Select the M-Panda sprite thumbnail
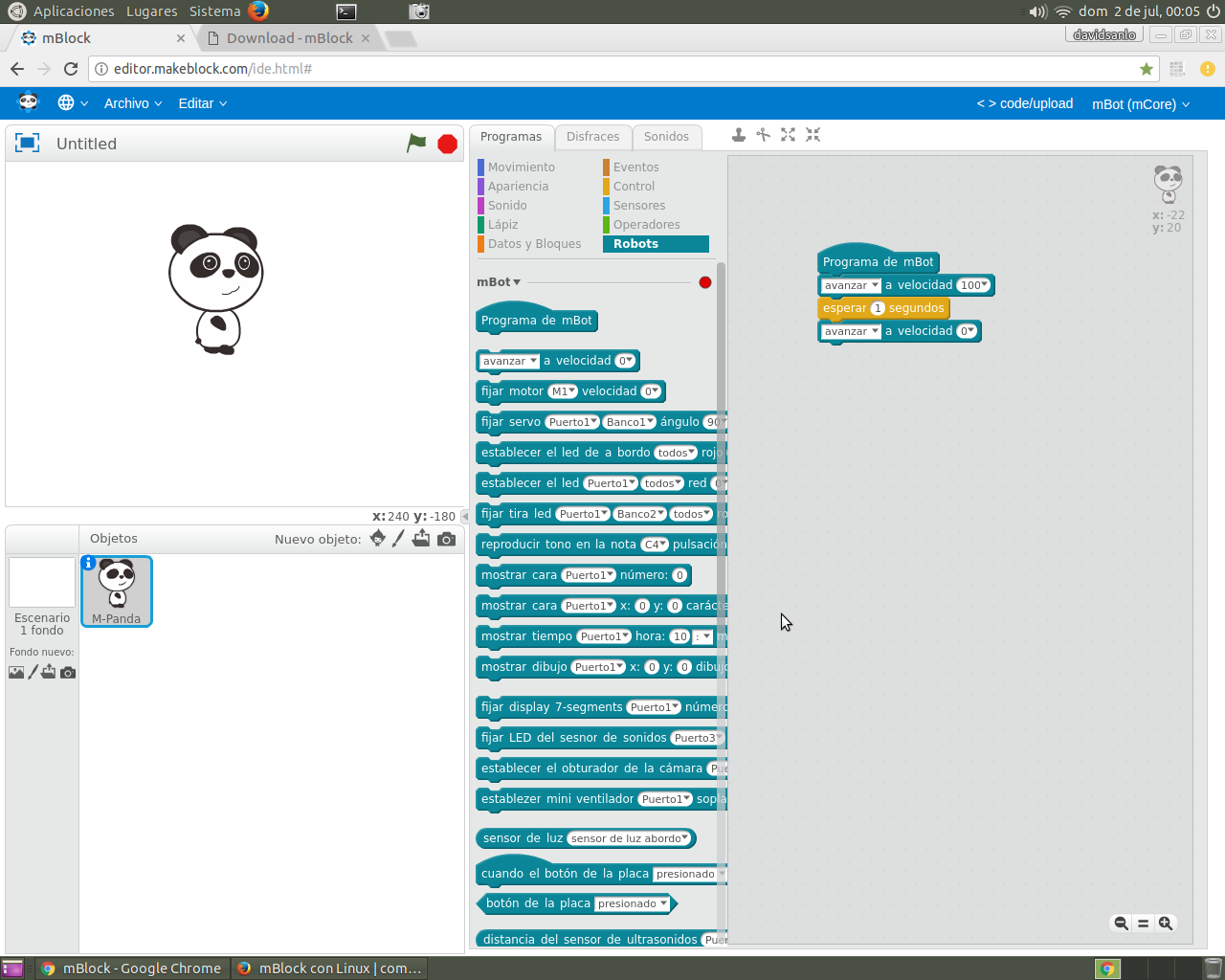 (117, 591)
